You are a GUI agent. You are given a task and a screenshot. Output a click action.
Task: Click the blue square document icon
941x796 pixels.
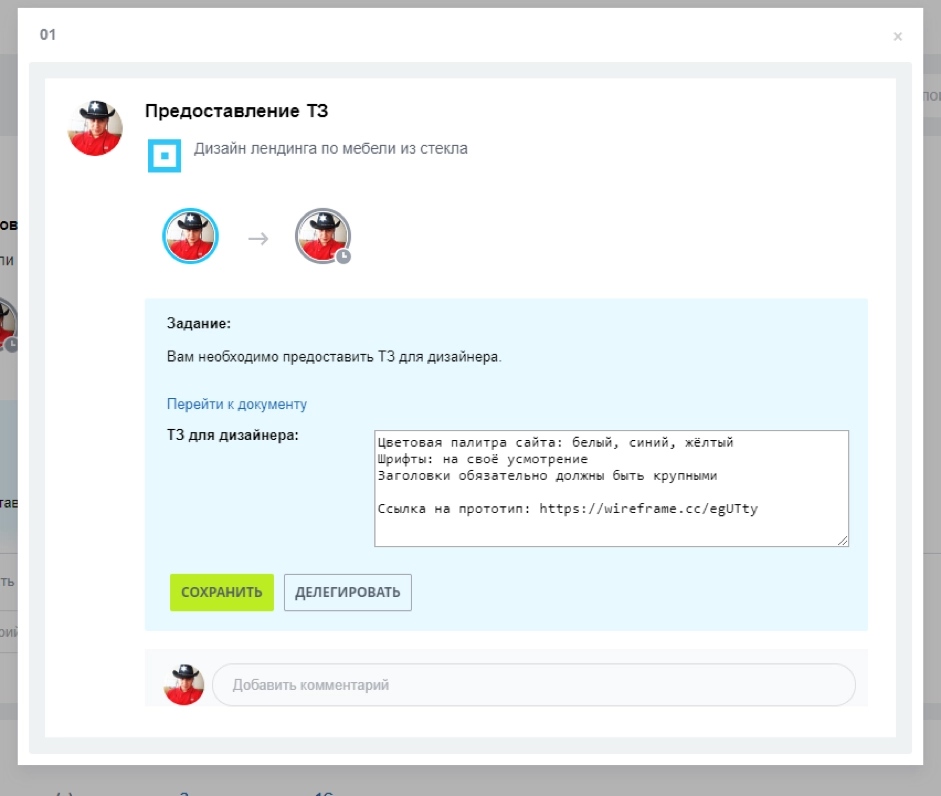pos(164,155)
